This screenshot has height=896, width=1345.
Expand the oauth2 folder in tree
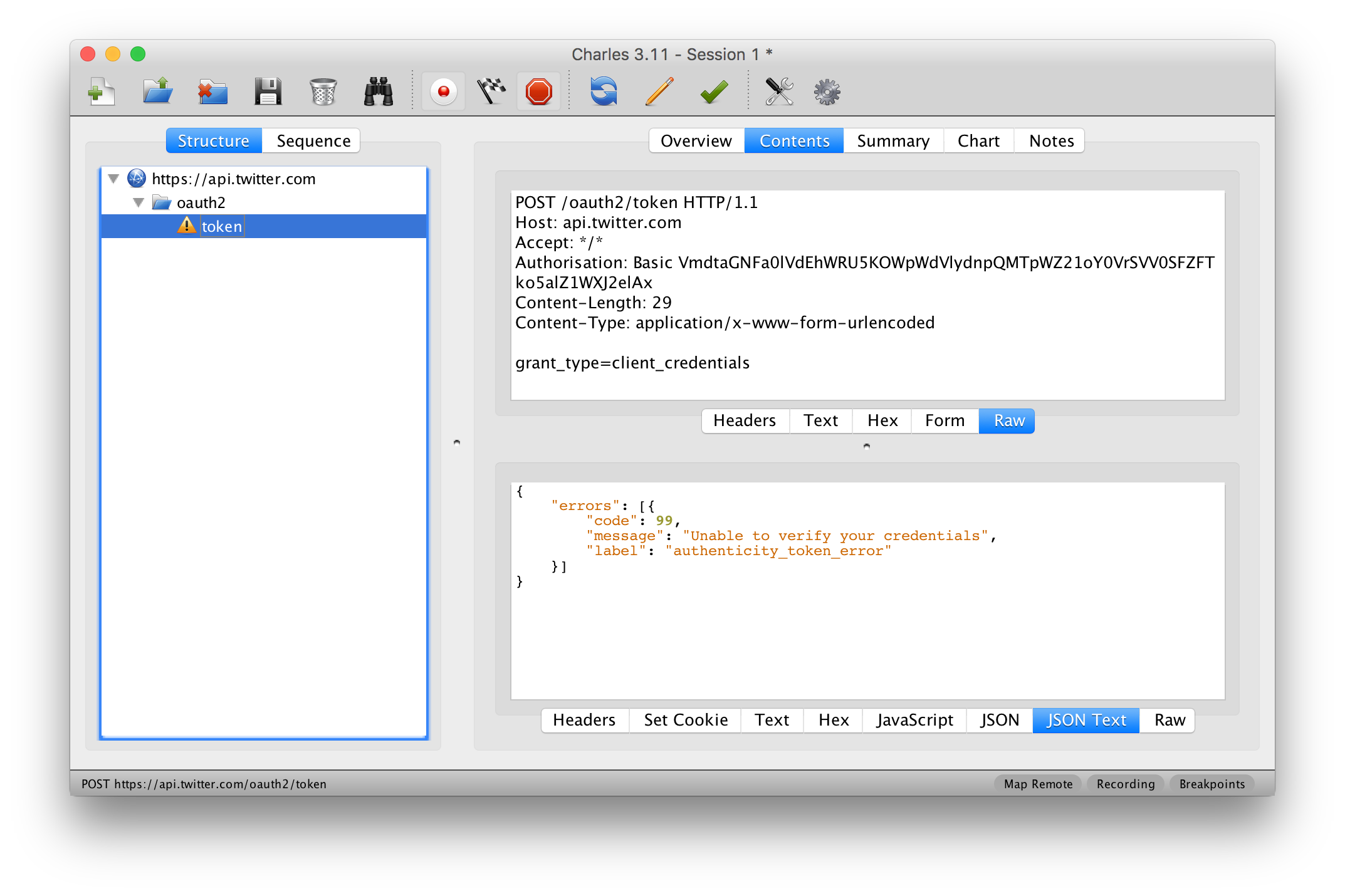click(x=137, y=202)
